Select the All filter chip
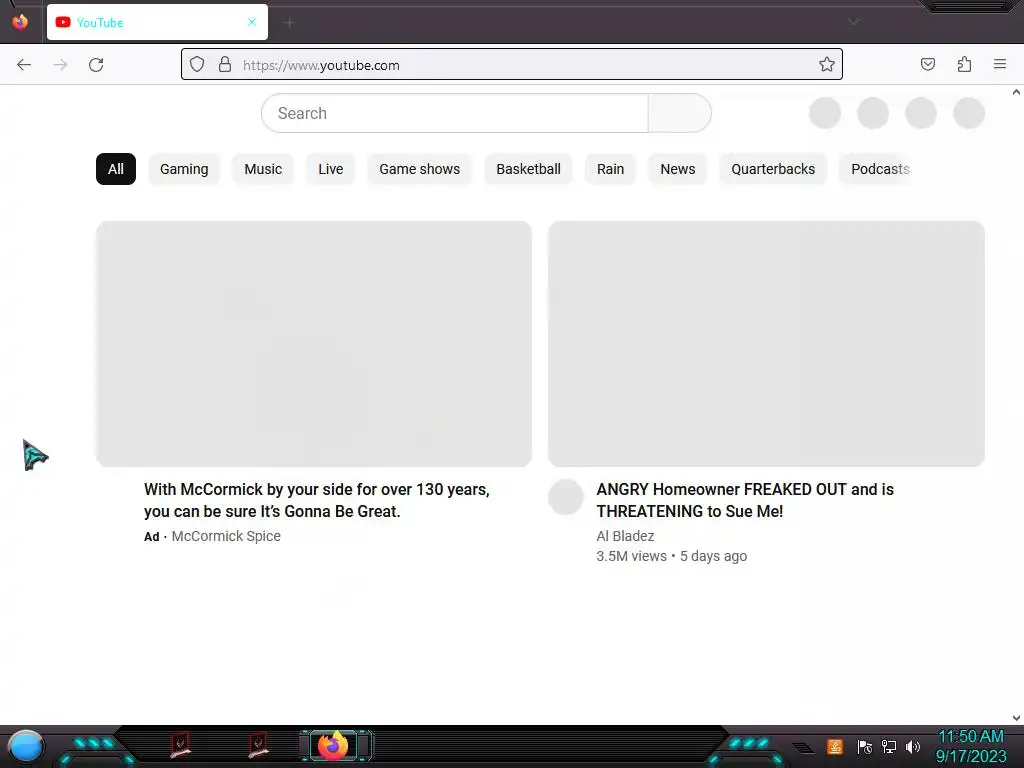Image resolution: width=1024 pixels, height=768 pixels. (x=116, y=169)
